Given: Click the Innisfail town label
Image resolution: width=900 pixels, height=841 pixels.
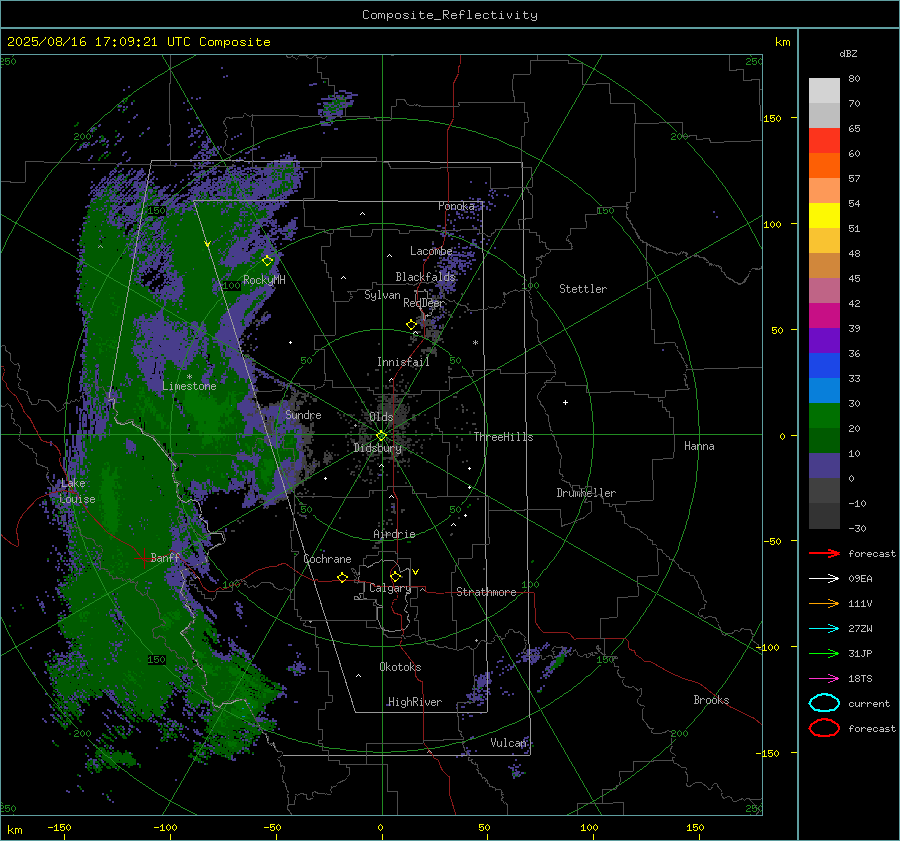Looking at the screenshot, I should 403,362.
